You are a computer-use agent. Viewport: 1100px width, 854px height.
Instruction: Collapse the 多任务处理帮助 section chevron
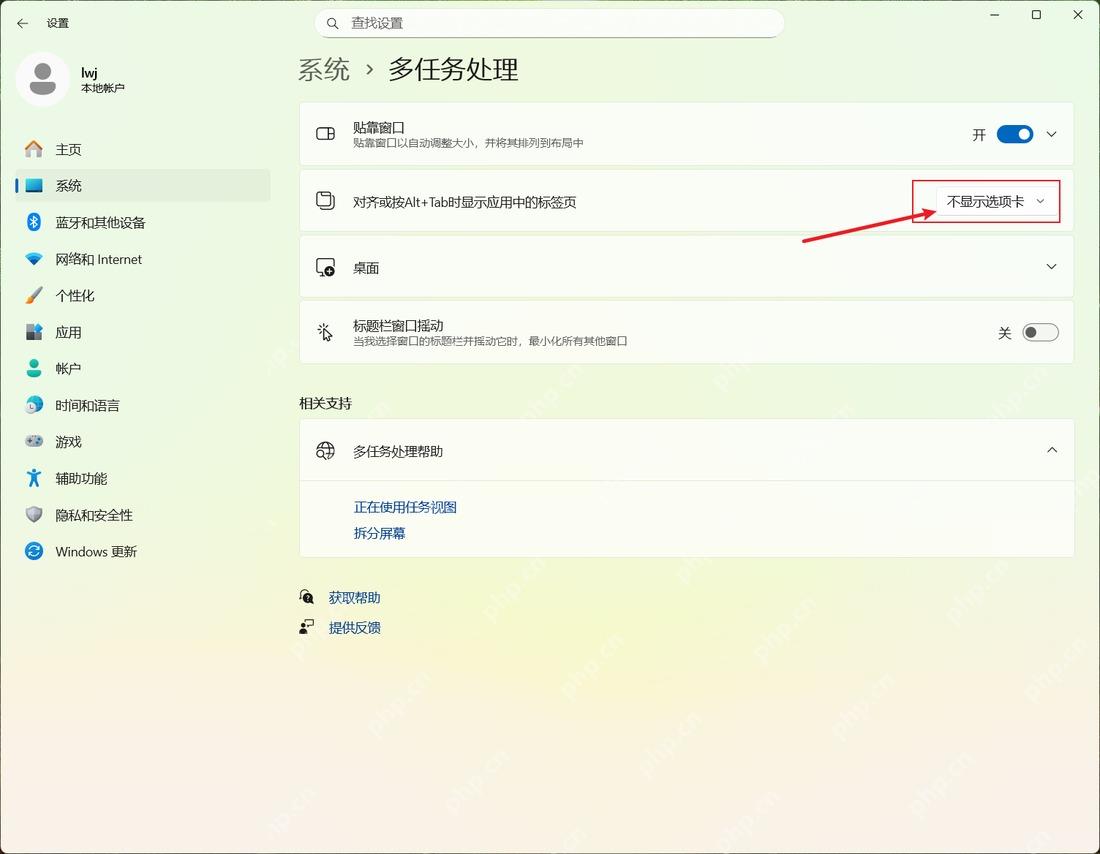pyautogui.click(x=1052, y=450)
